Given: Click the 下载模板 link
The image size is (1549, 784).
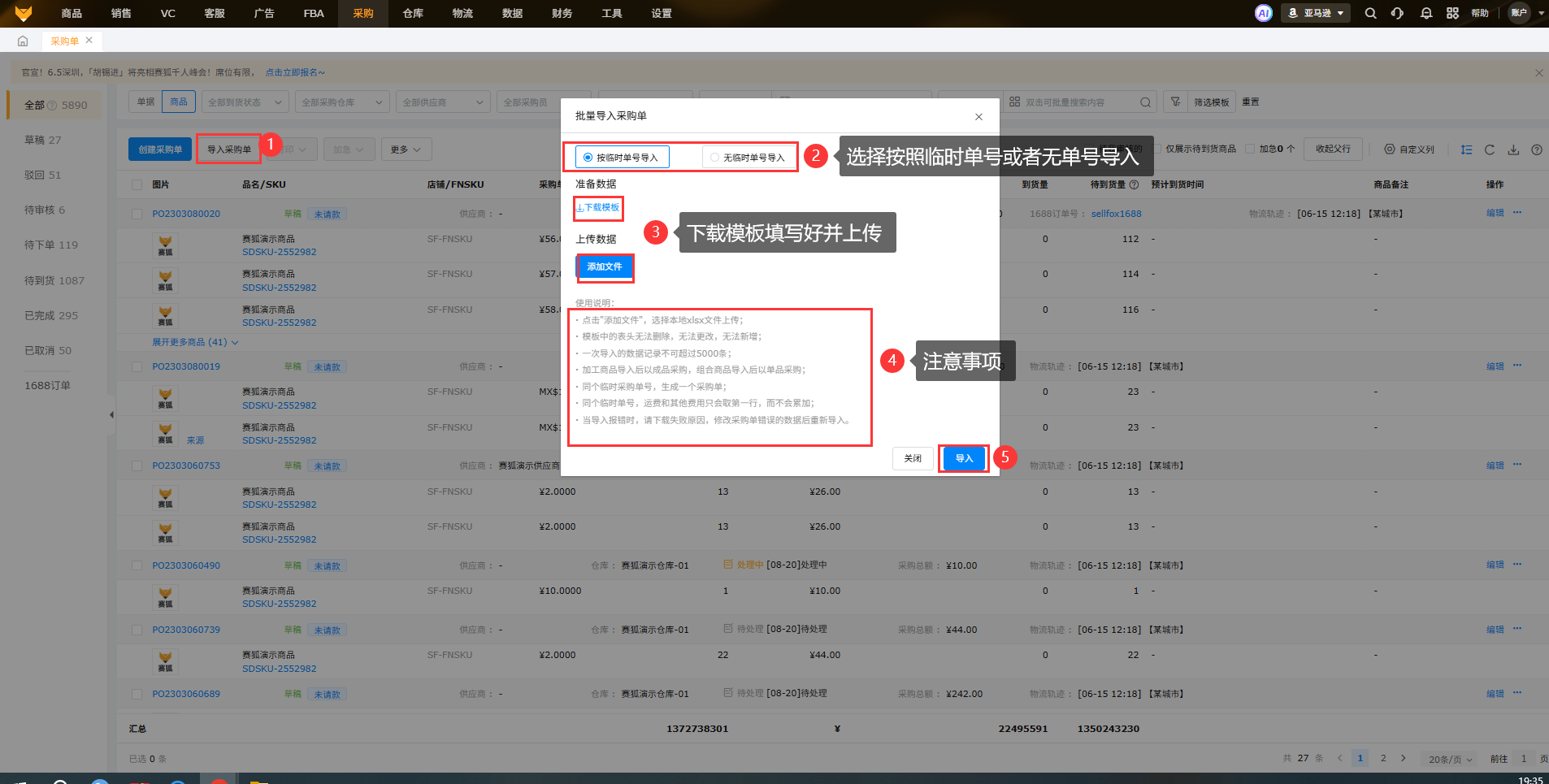Looking at the screenshot, I should [598, 208].
